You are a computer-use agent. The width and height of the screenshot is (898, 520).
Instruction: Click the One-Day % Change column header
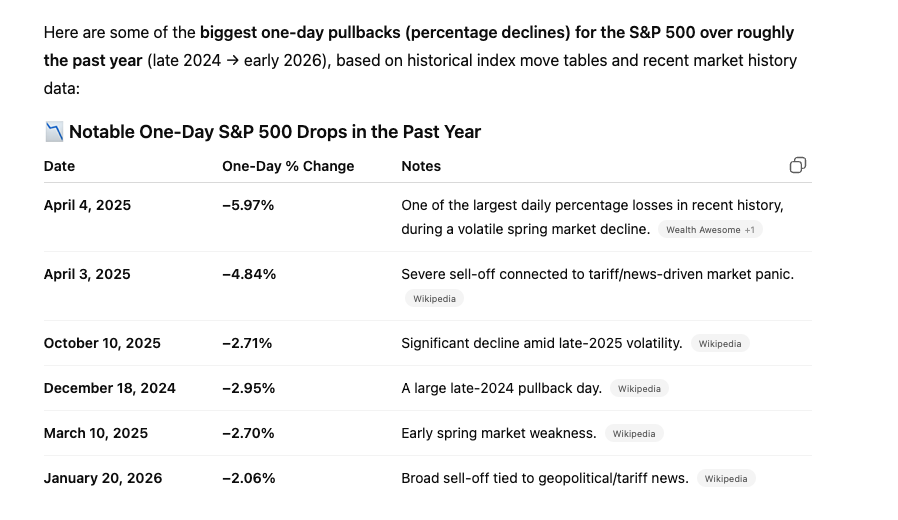(288, 166)
